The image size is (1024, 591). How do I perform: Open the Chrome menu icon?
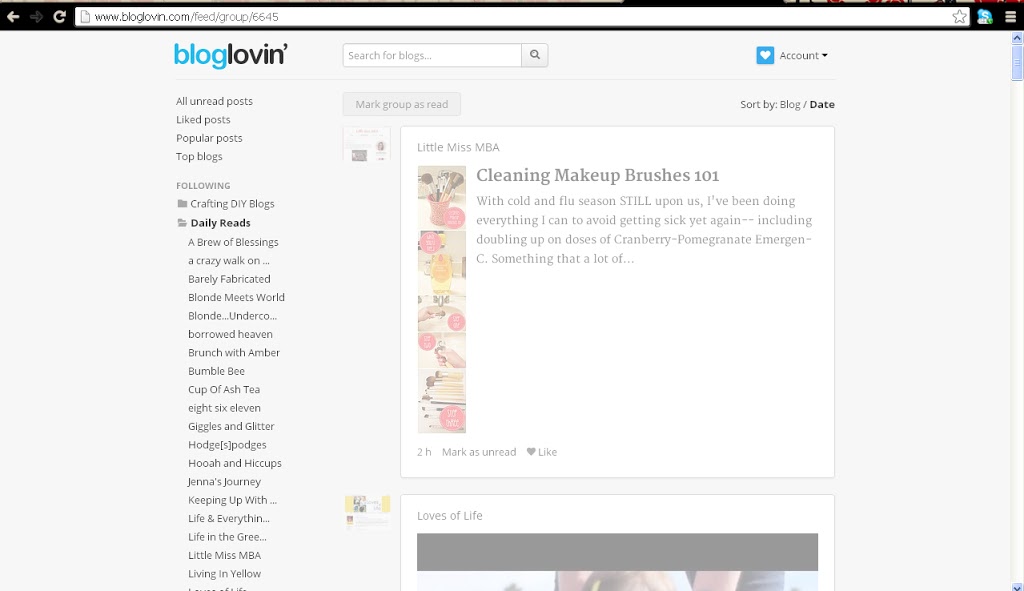[1010, 17]
